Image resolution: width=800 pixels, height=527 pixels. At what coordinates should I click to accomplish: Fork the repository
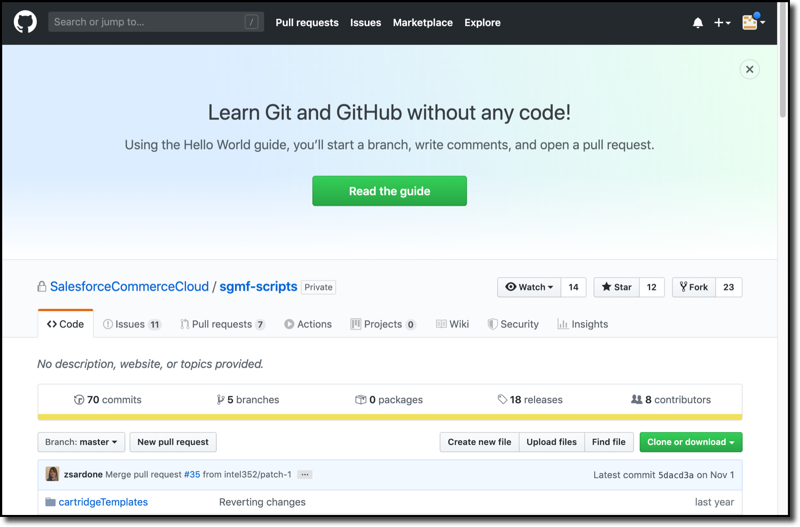(694, 287)
